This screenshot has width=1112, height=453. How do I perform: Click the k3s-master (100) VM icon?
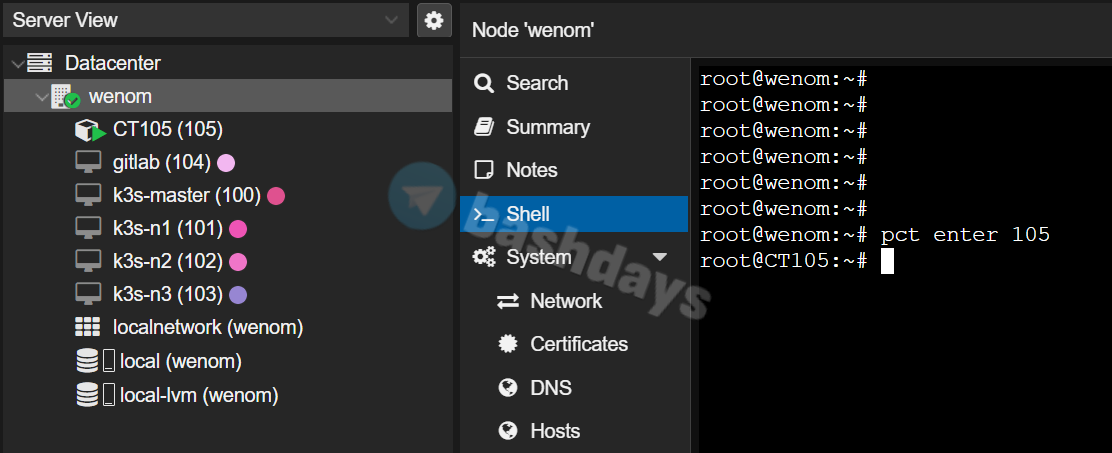click(x=89, y=196)
